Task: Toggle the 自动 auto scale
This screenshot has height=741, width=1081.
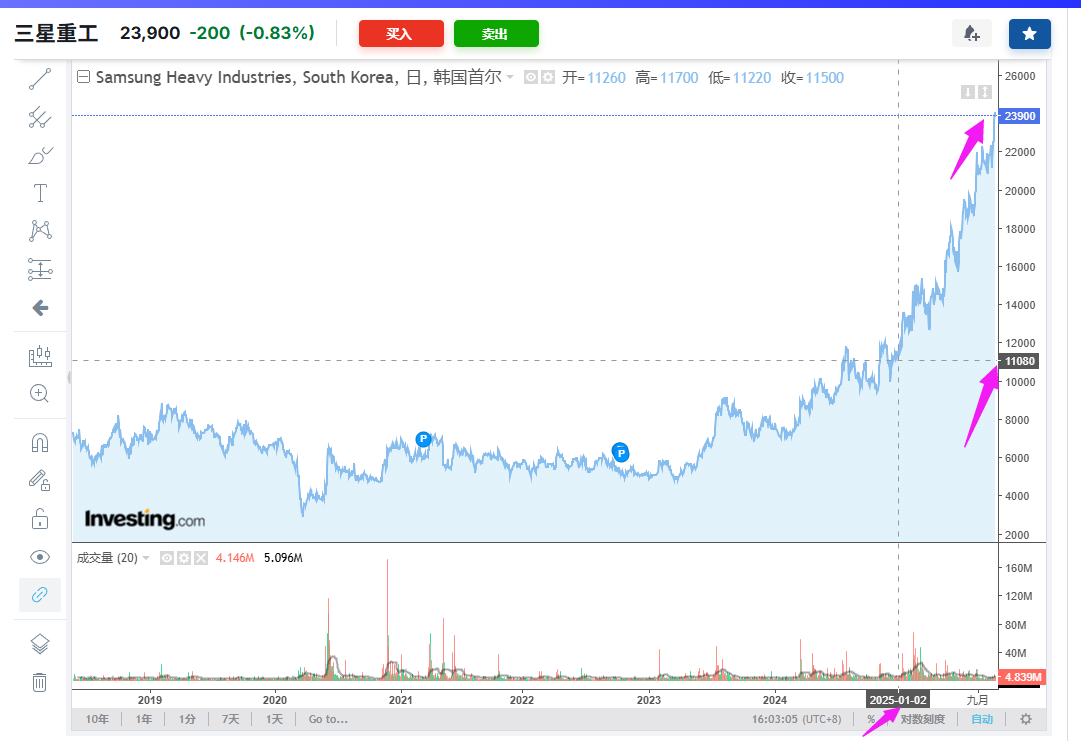Action: (982, 719)
